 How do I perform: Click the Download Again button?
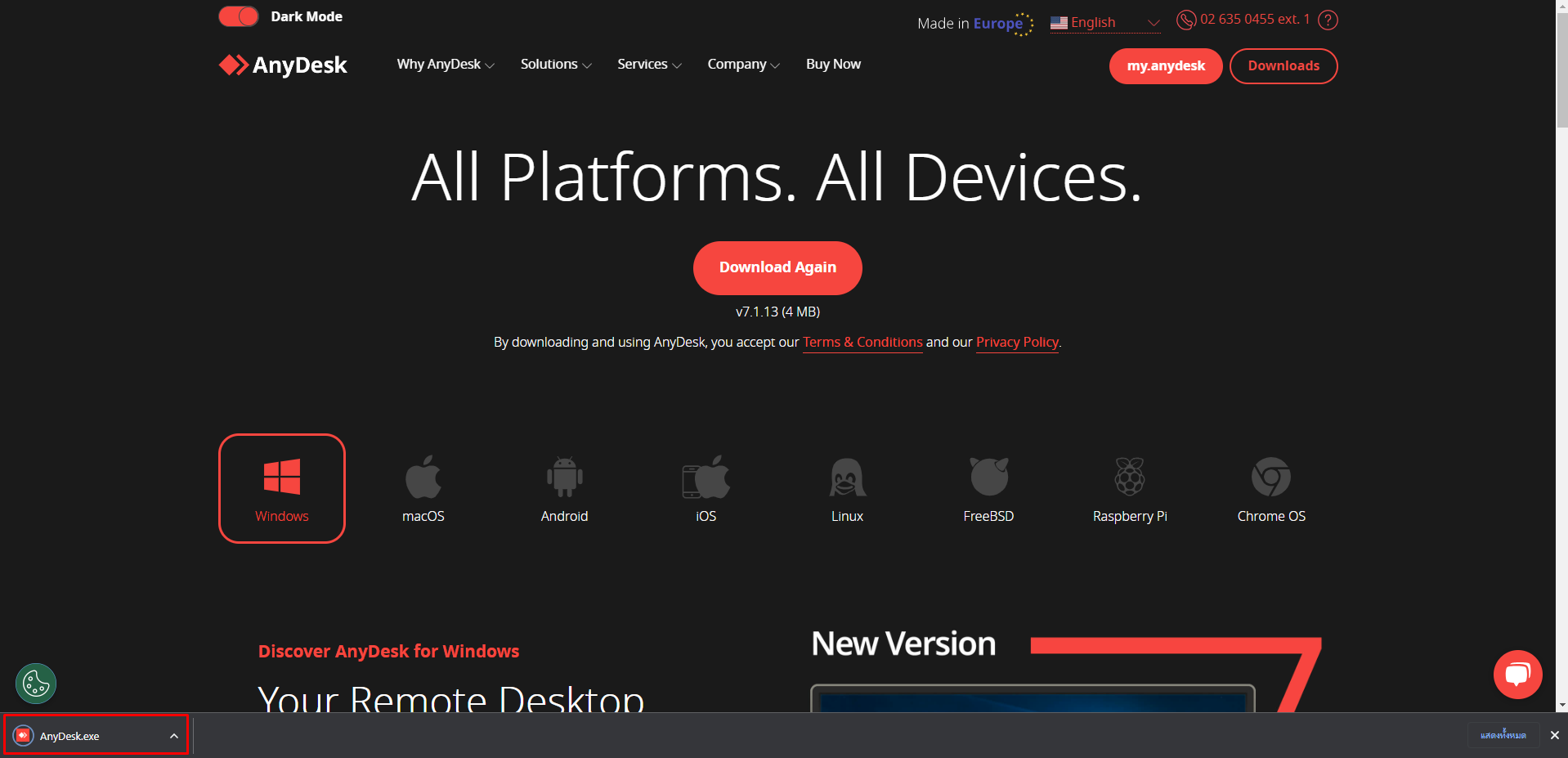pyautogui.click(x=777, y=267)
